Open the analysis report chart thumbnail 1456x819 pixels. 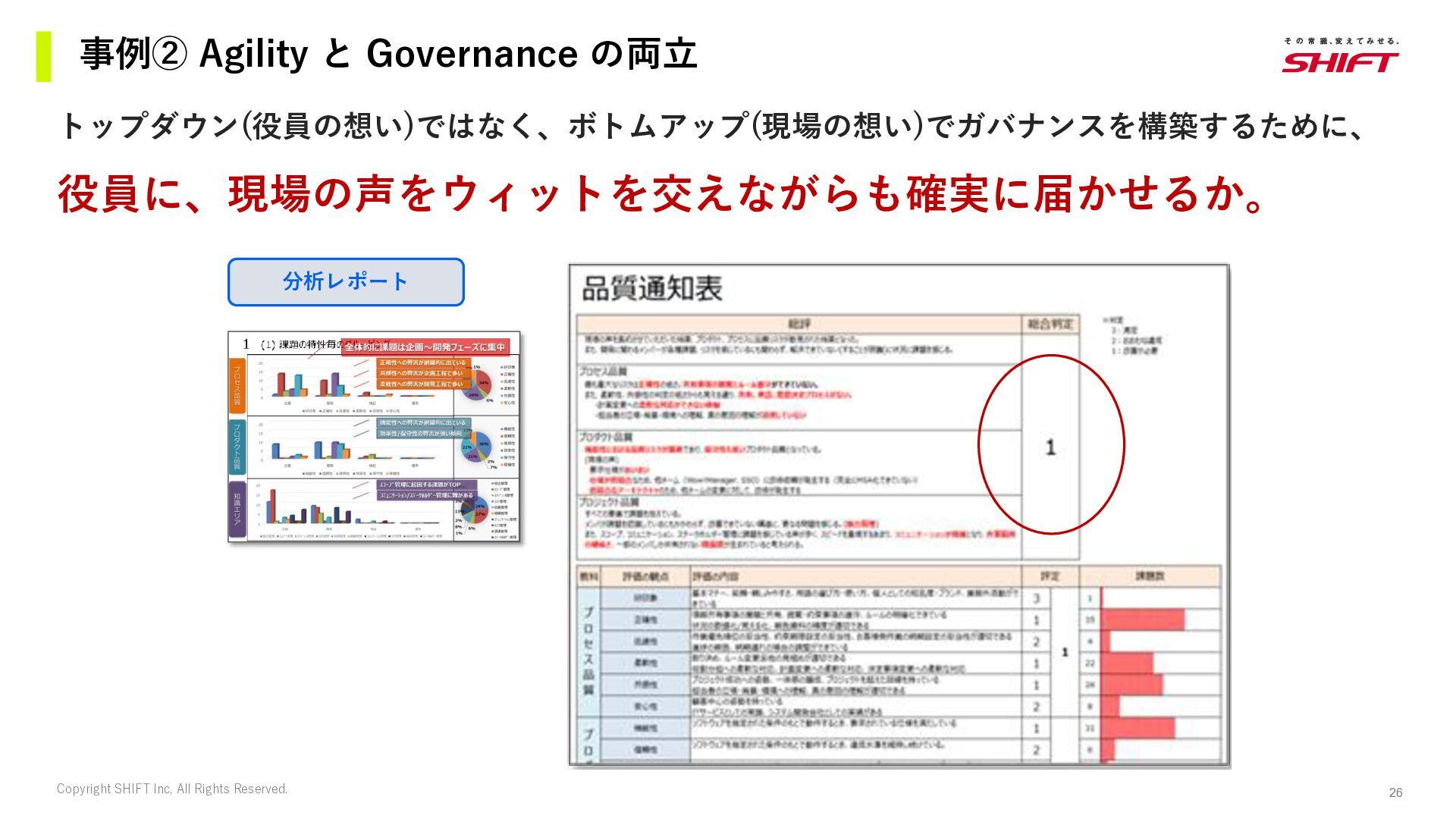tap(374, 437)
